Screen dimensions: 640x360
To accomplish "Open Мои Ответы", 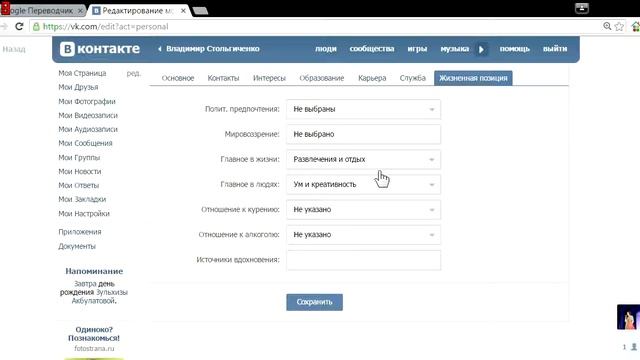I will coord(79,185).
